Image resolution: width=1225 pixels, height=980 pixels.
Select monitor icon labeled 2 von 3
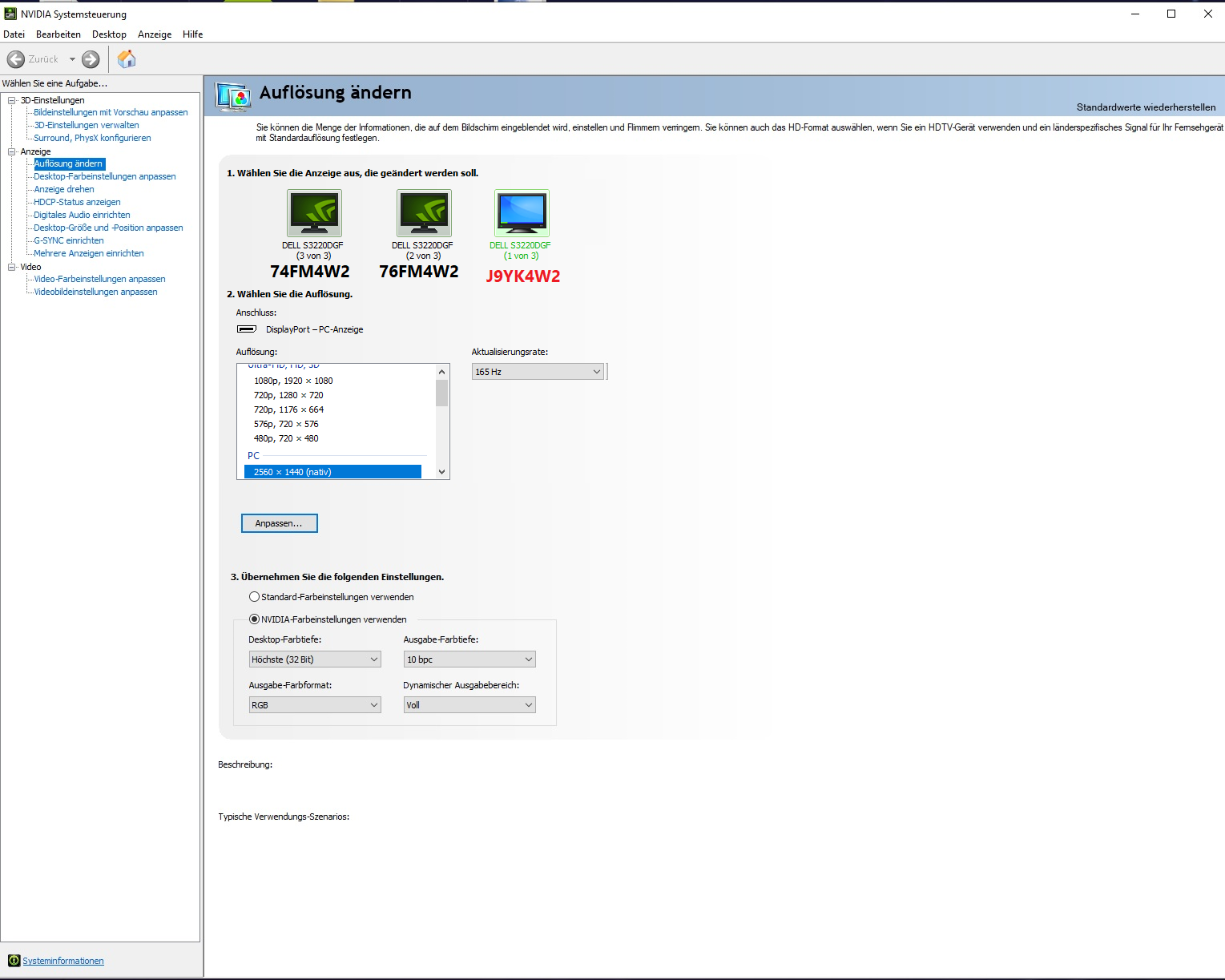coord(424,213)
